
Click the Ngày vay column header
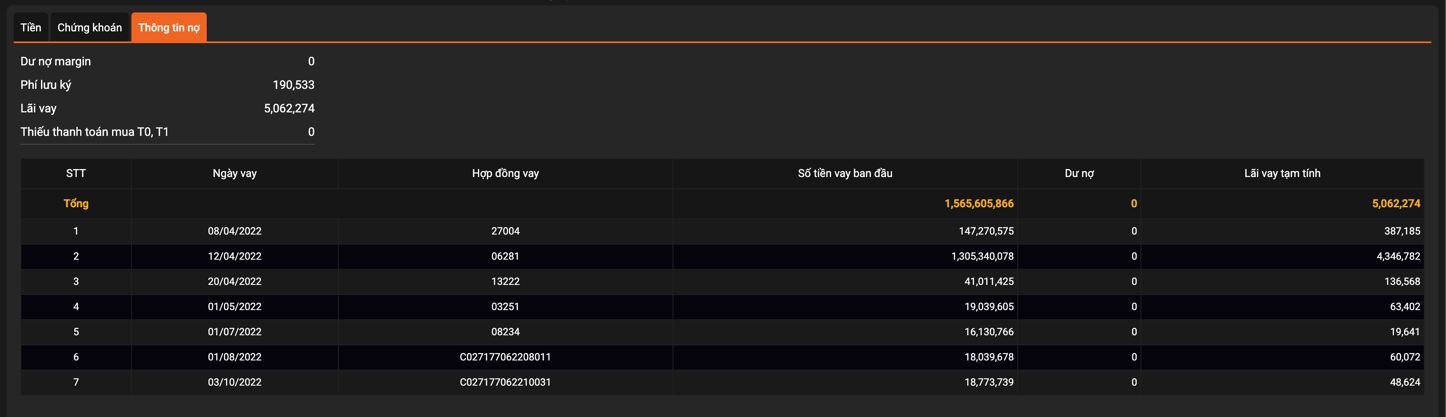(x=235, y=174)
